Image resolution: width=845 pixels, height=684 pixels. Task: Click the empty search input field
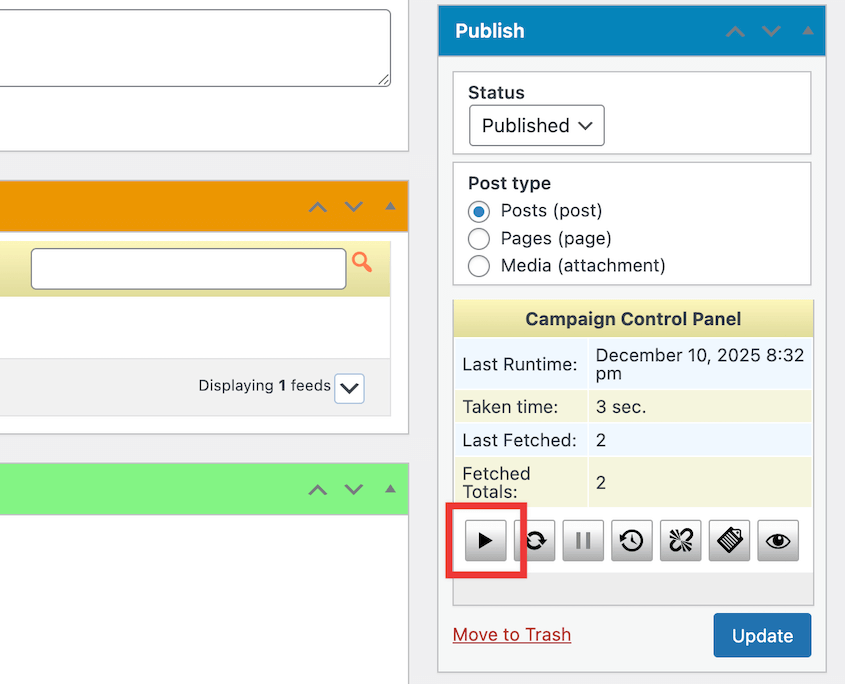coord(188,268)
